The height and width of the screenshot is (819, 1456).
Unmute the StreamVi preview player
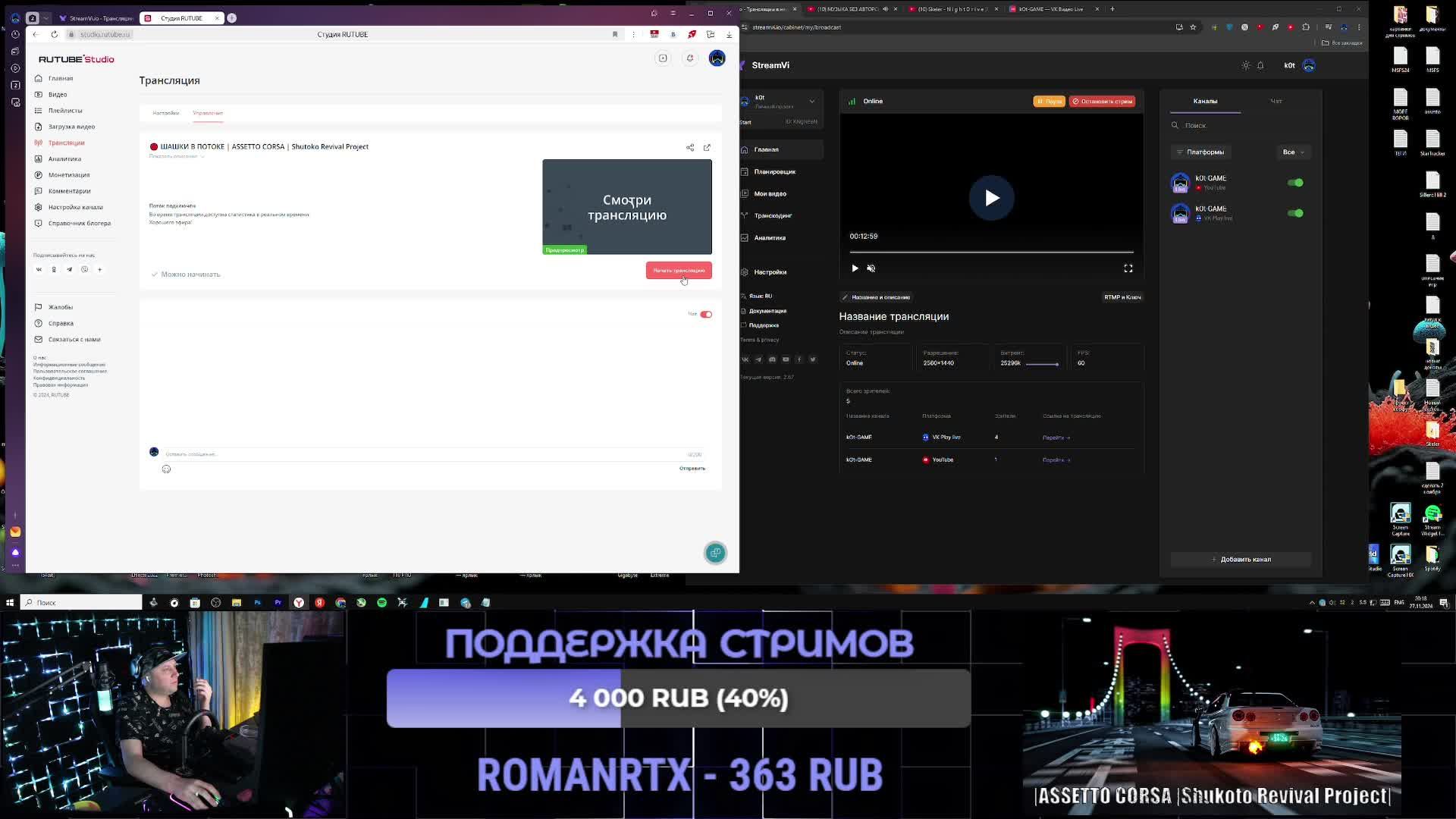[871, 268]
